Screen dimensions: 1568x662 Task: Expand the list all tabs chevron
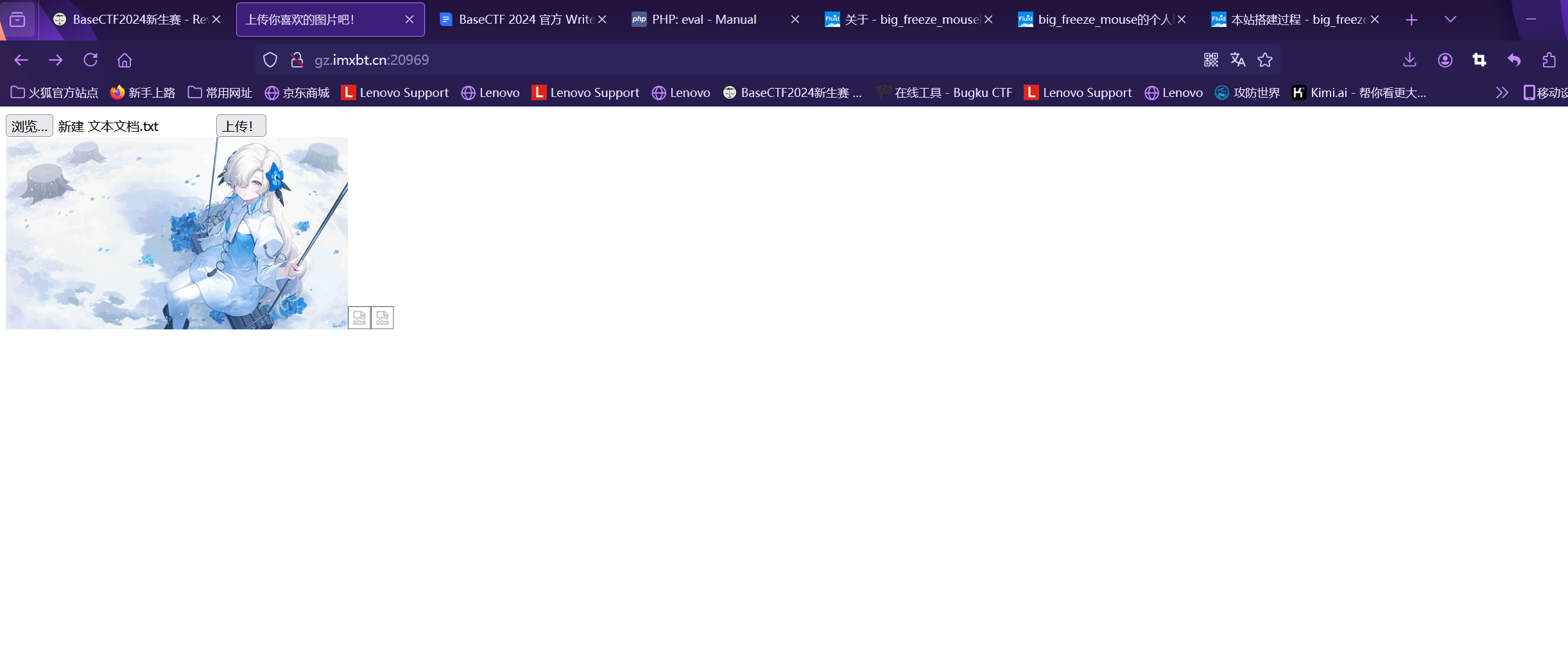point(1450,19)
